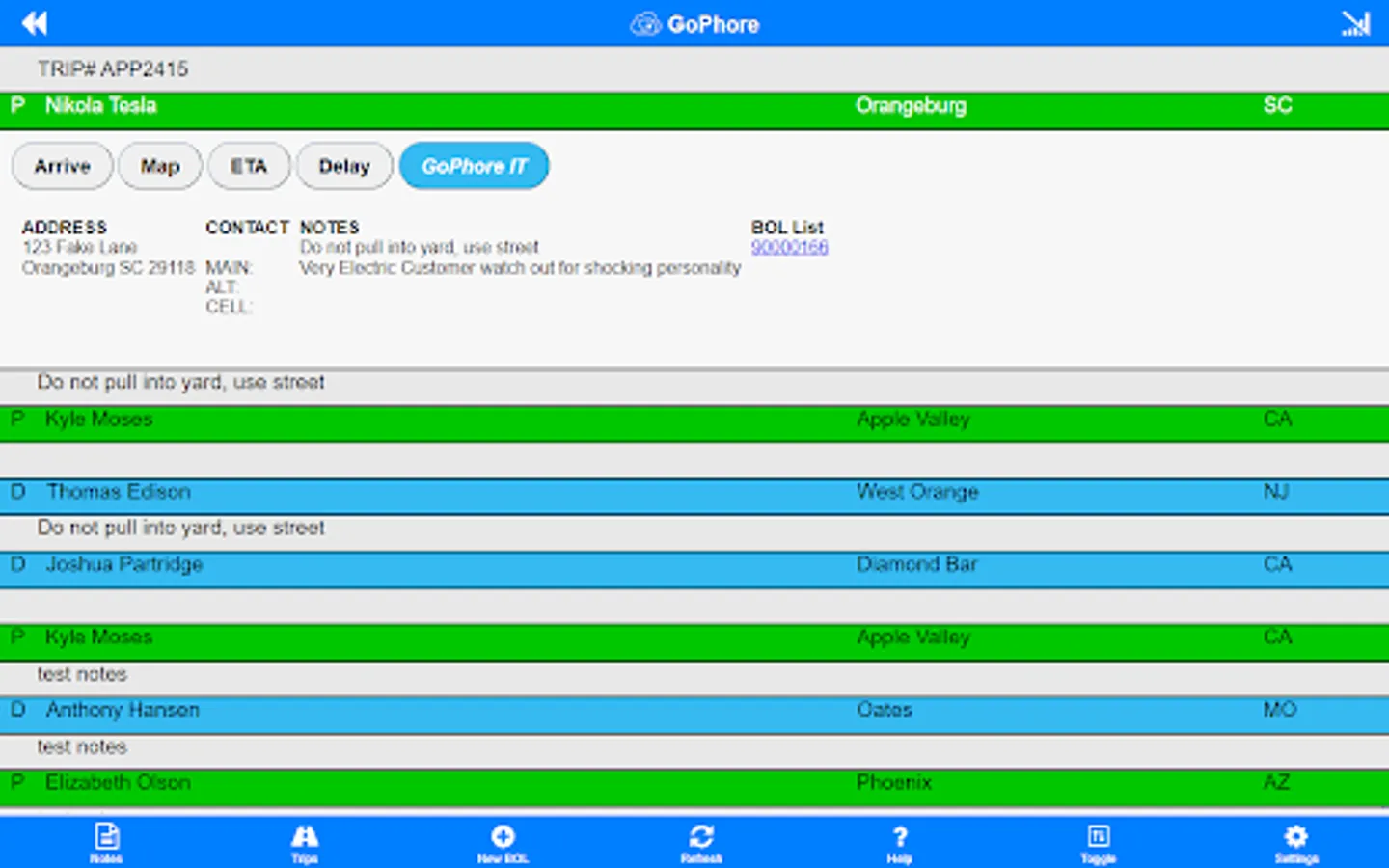Refresh the trip list
The width and height of the screenshot is (1389, 868).
[x=701, y=842]
